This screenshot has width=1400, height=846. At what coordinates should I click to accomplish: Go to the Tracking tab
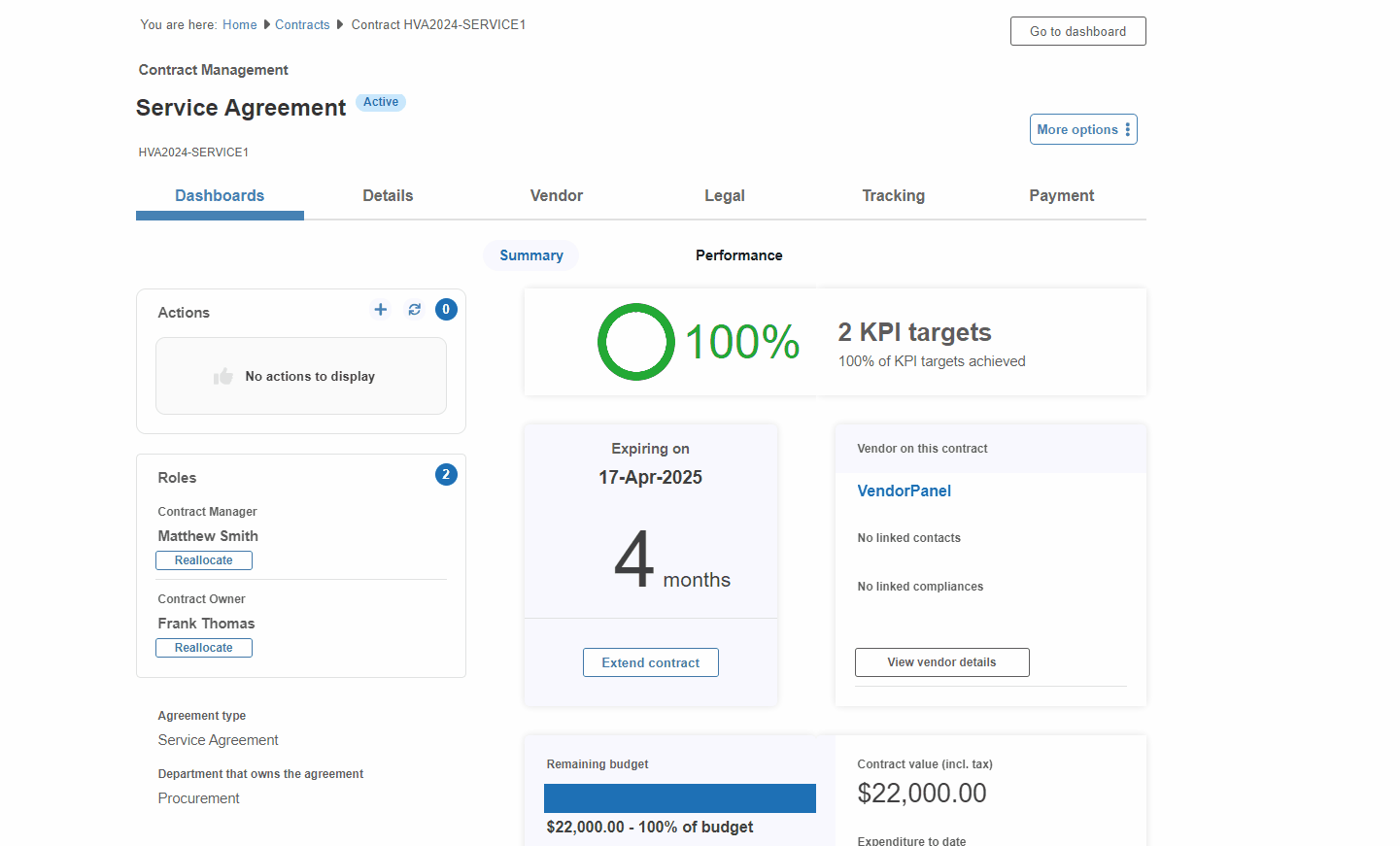click(893, 196)
